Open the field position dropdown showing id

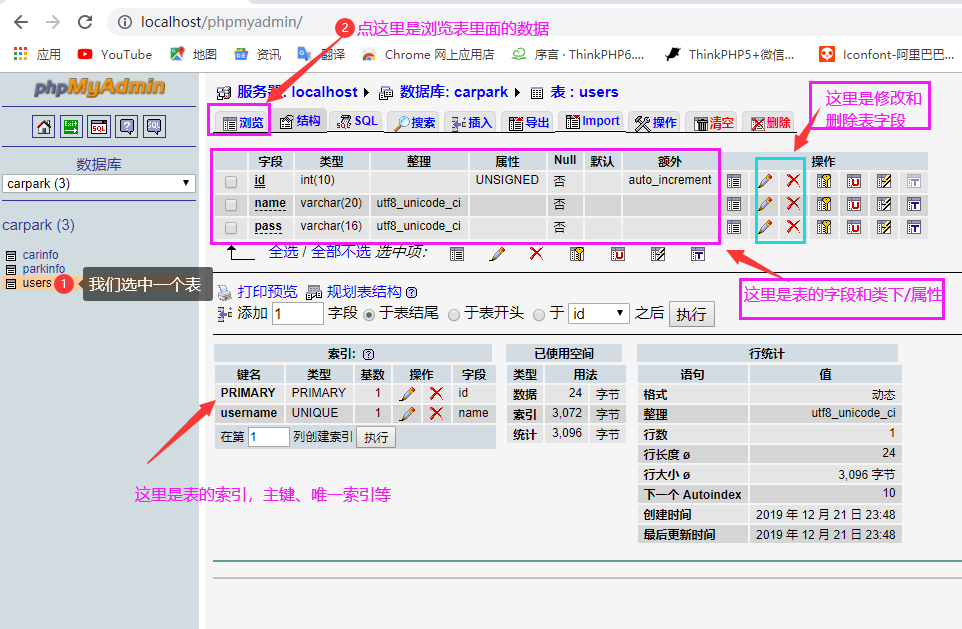[x=600, y=313]
